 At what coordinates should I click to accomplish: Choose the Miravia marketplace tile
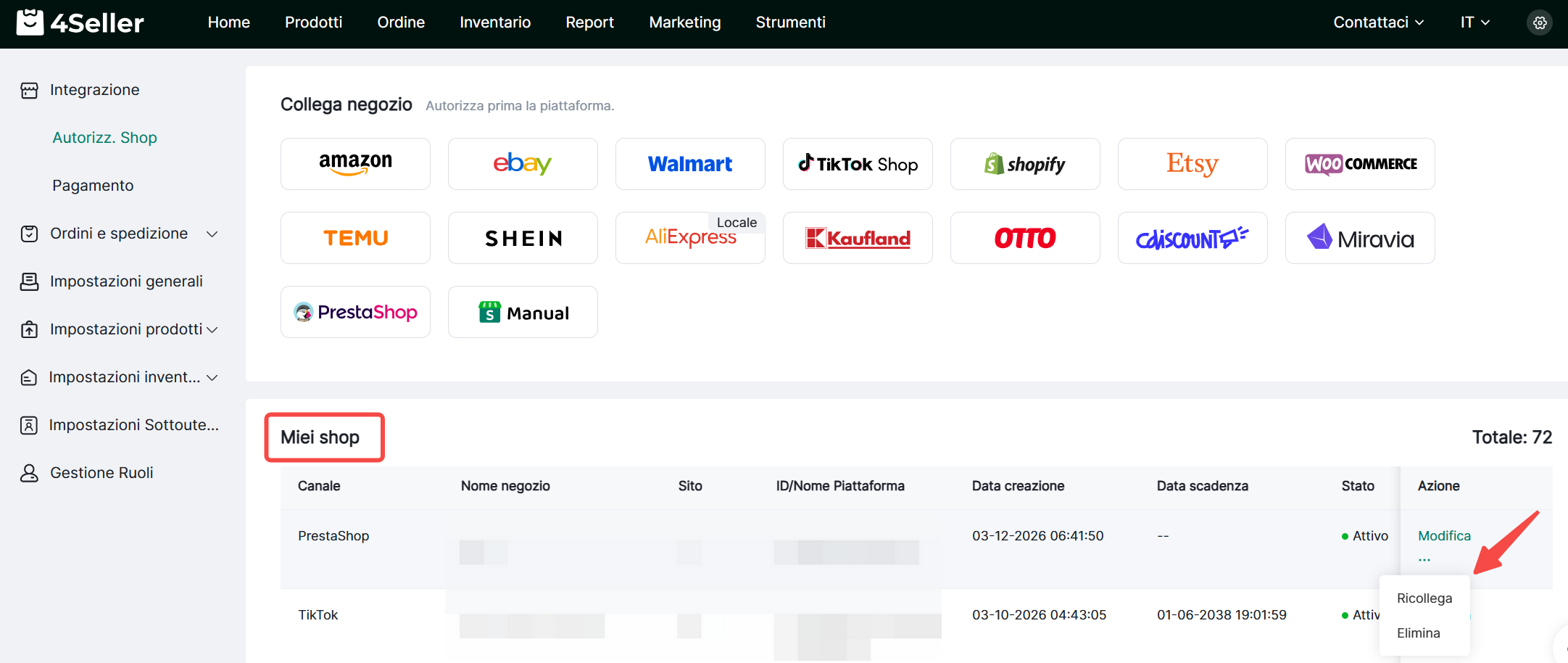click(x=1360, y=238)
